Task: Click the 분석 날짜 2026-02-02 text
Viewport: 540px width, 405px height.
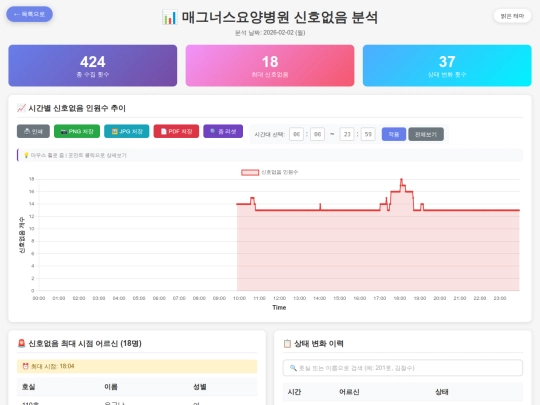Action: pos(270,33)
